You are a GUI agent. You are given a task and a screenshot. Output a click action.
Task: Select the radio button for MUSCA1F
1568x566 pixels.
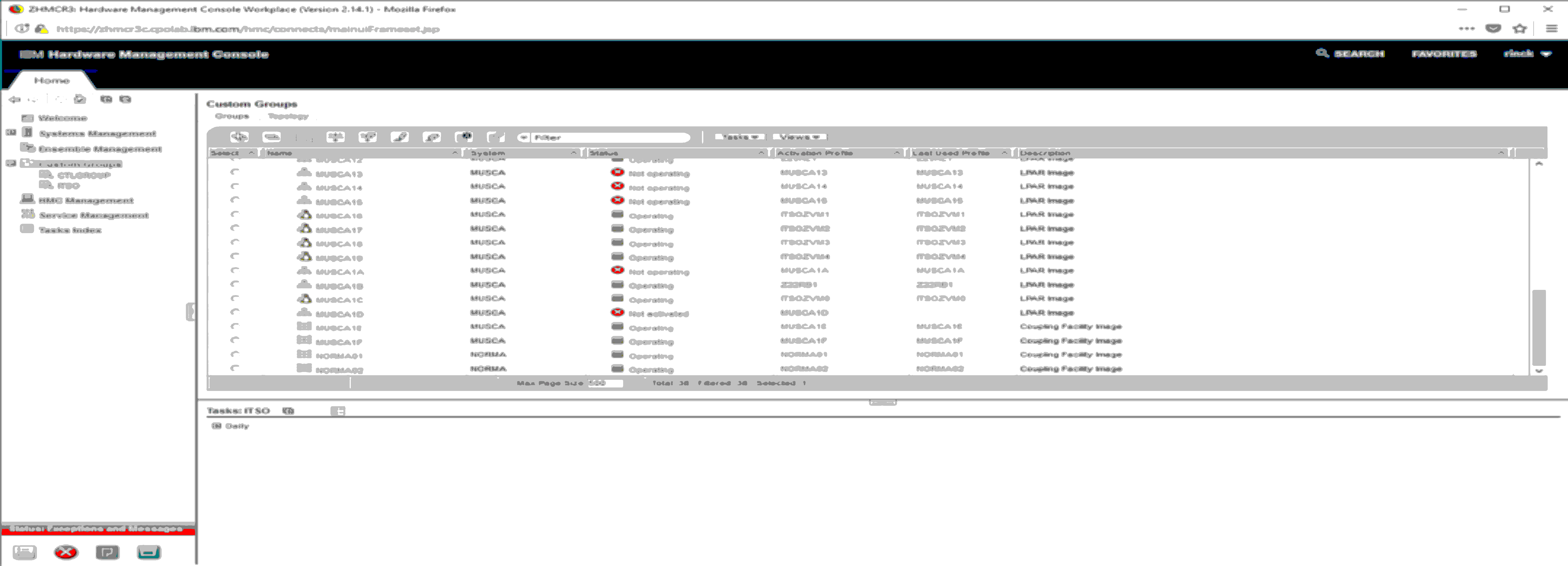235,340
